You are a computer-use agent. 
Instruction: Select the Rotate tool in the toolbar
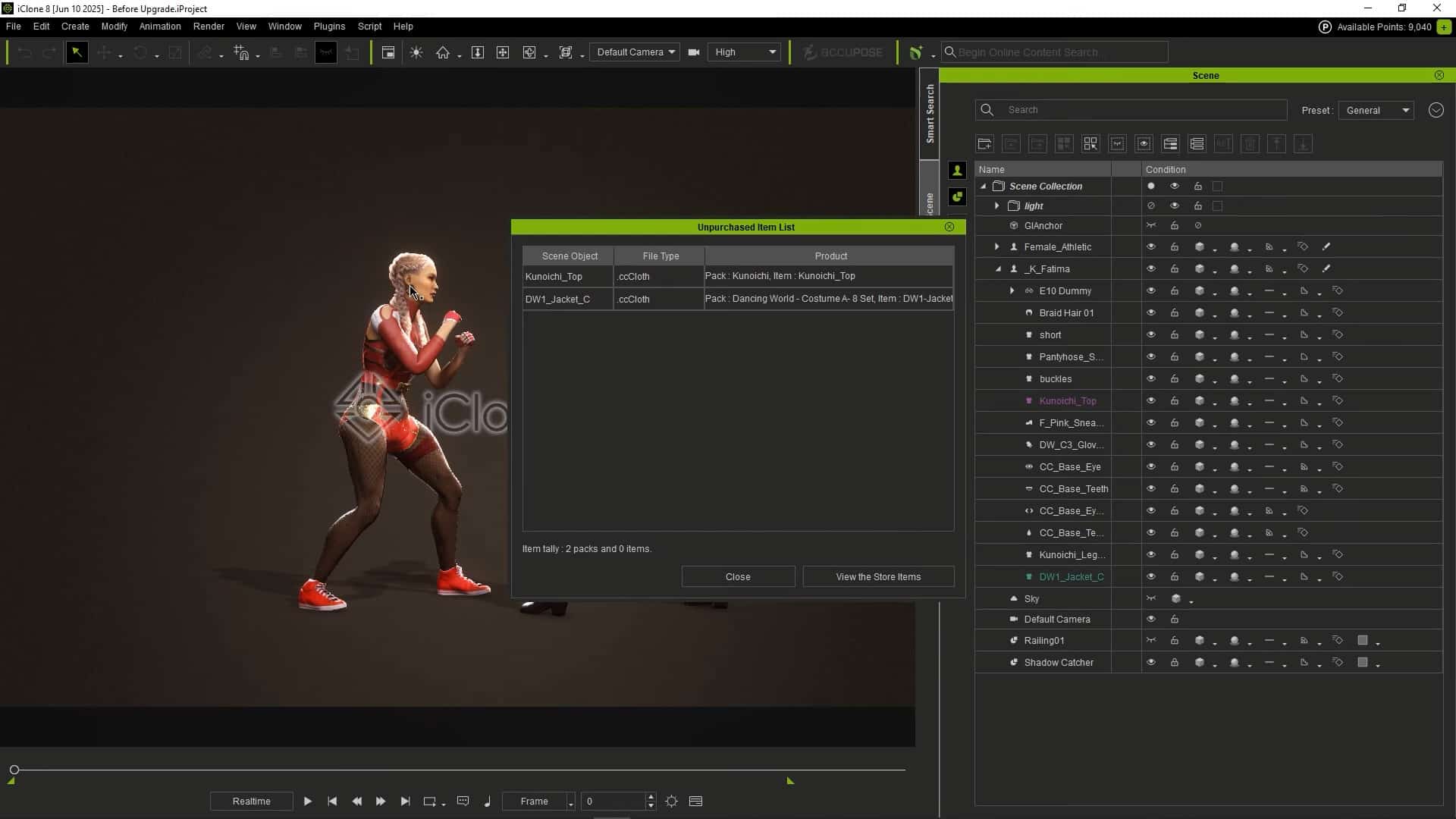pyautogui.click(x=140, y=52)
